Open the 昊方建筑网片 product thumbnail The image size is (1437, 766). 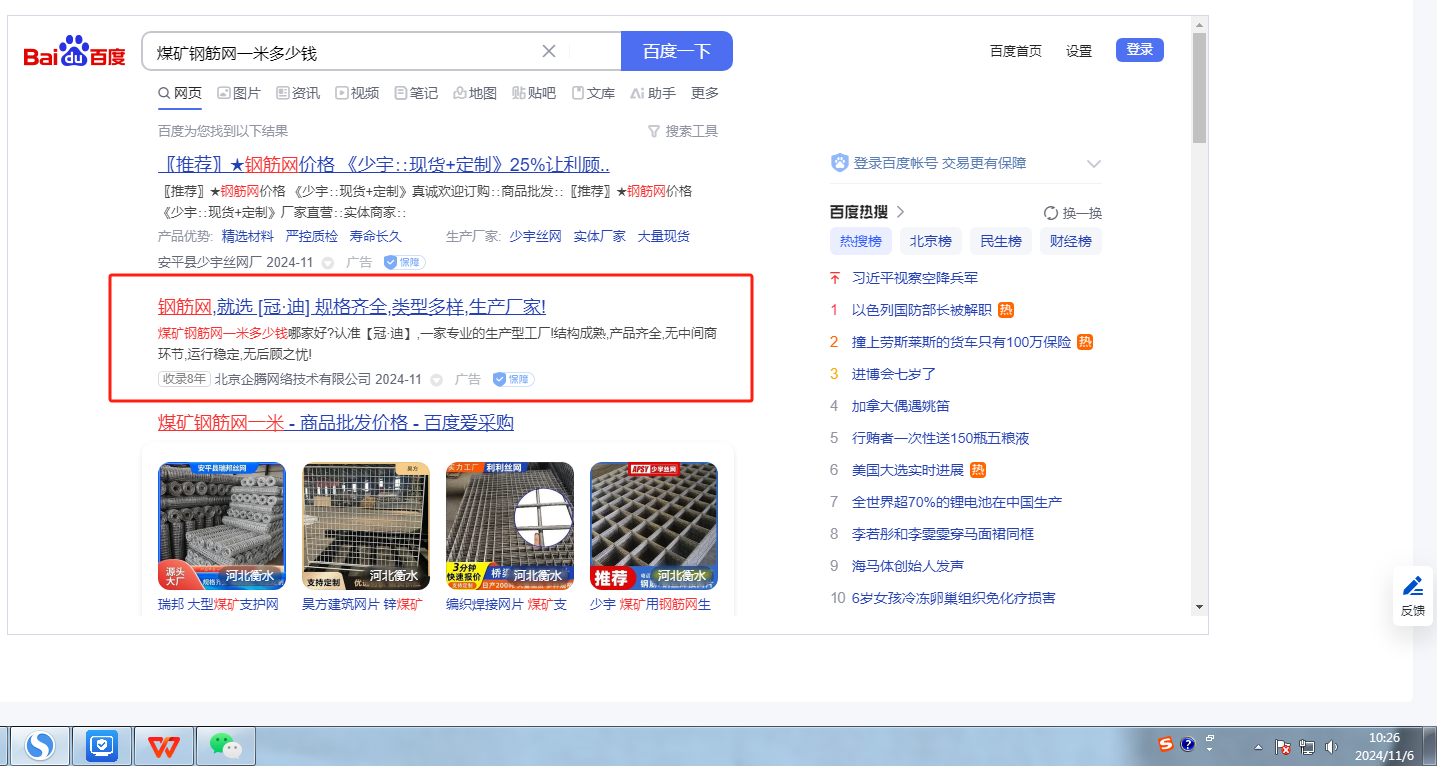click(x=366, y=526)
